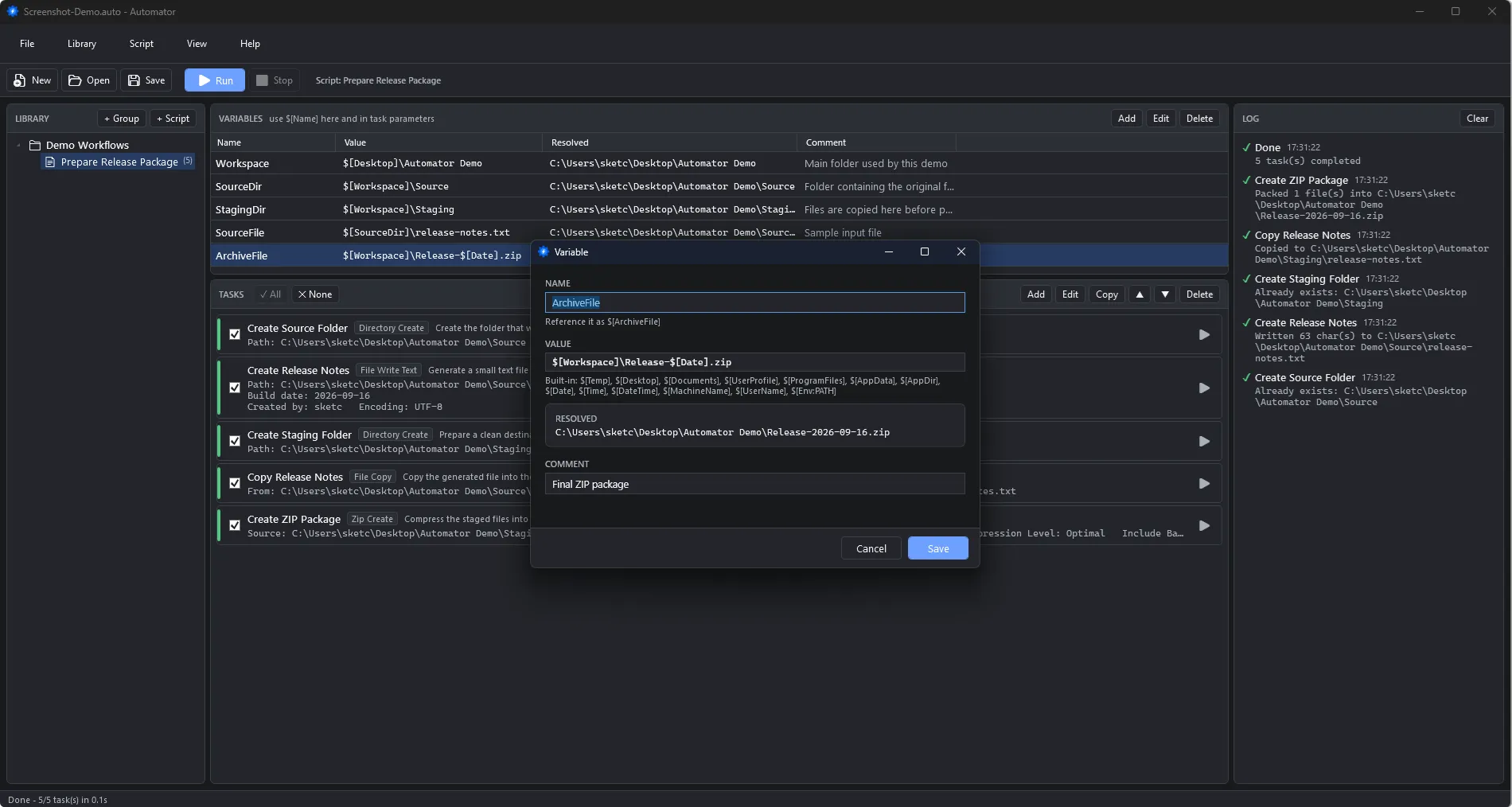
Task: Open the View menu
Action: click(197, 44)
